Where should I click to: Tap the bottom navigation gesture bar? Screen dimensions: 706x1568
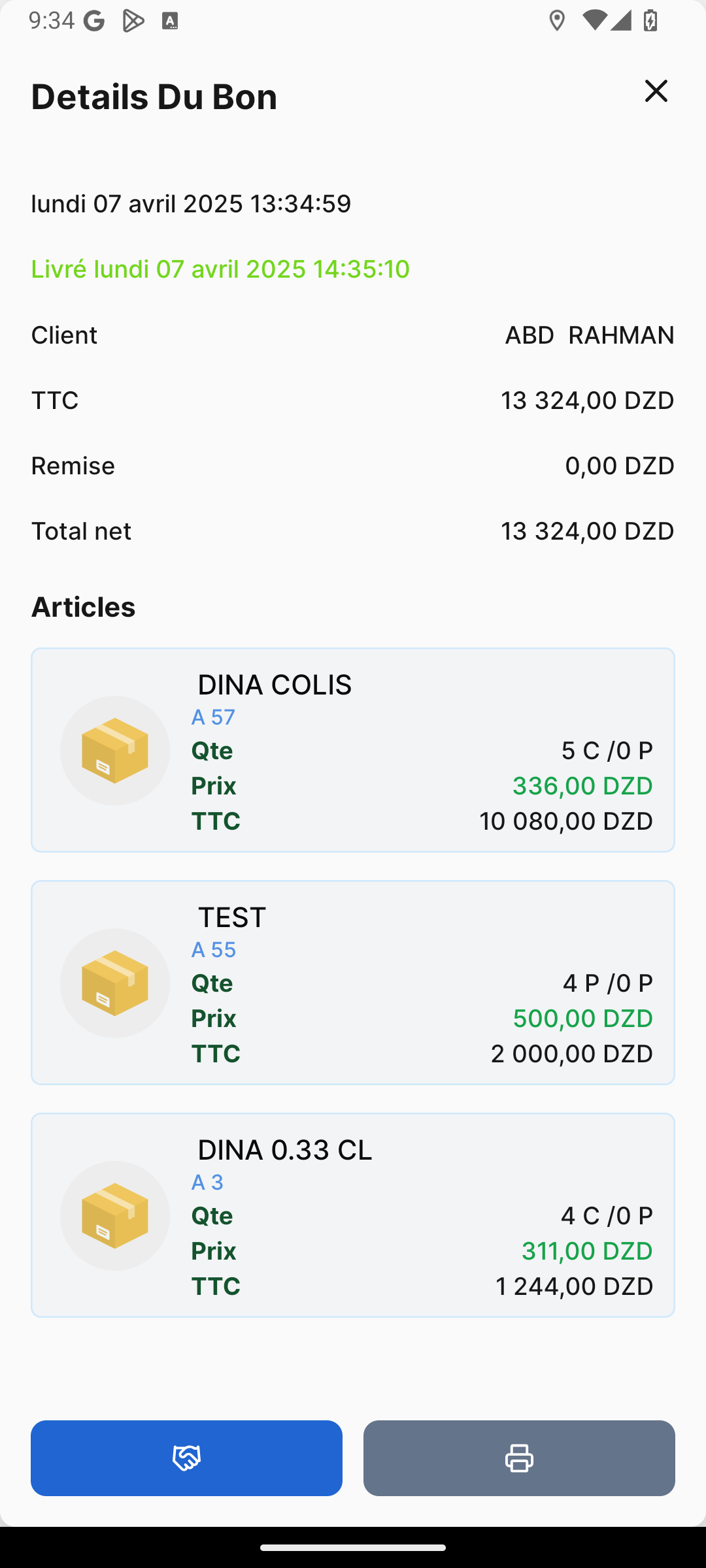tap(353, 1547)
